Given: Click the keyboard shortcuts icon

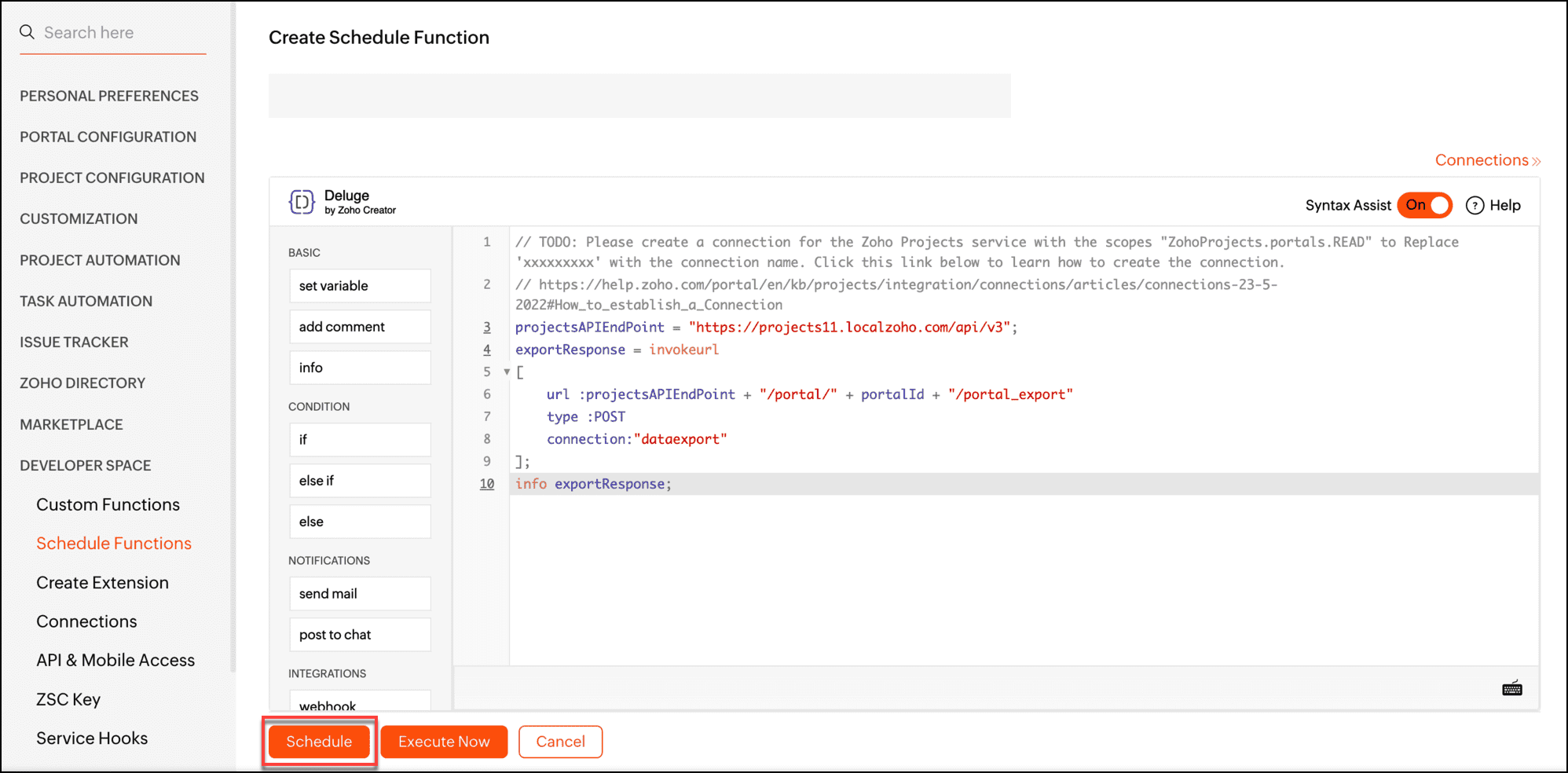Looking at the screenshot, I should (1511, 689).
